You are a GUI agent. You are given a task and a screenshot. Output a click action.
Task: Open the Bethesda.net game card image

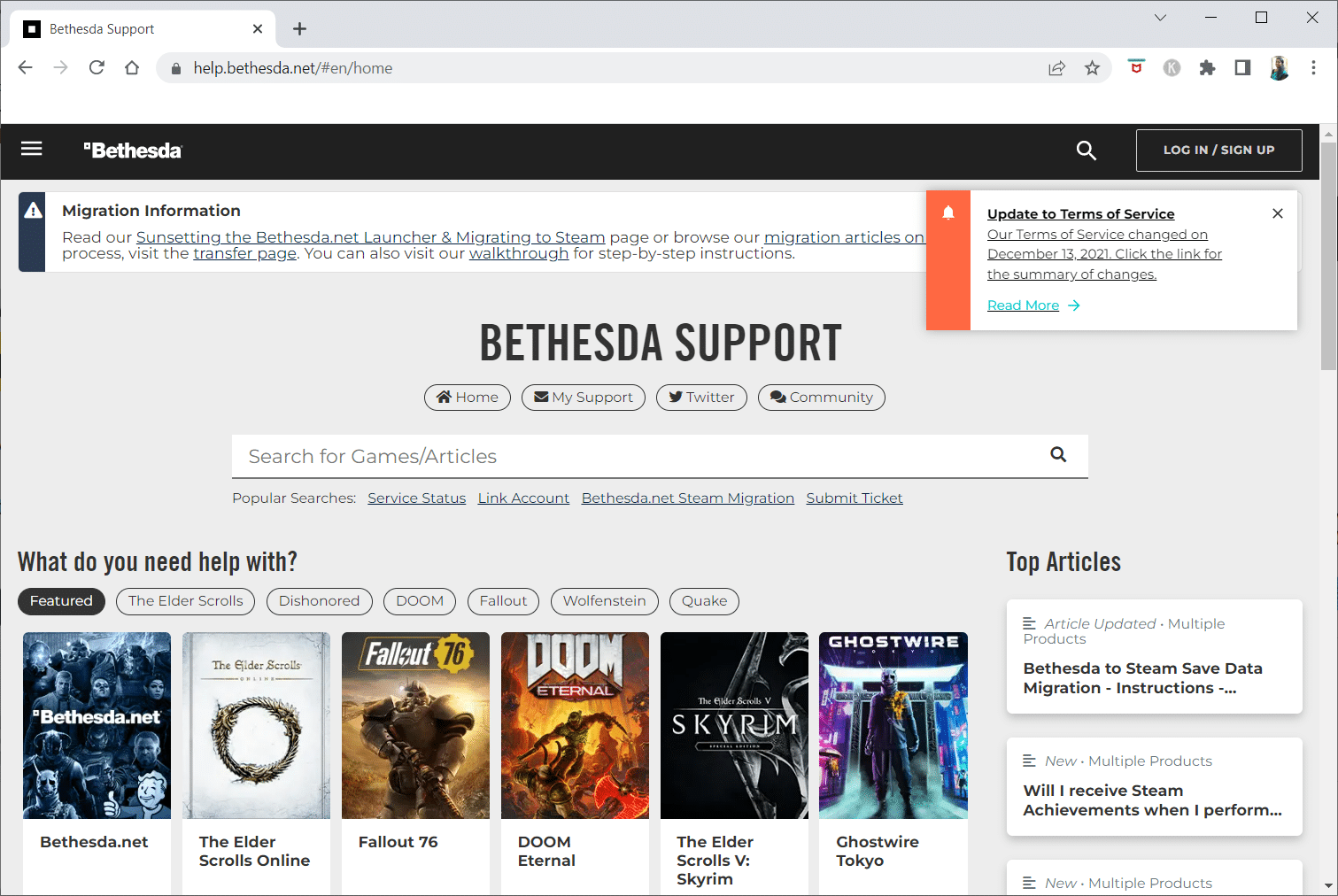pos(97,725)
